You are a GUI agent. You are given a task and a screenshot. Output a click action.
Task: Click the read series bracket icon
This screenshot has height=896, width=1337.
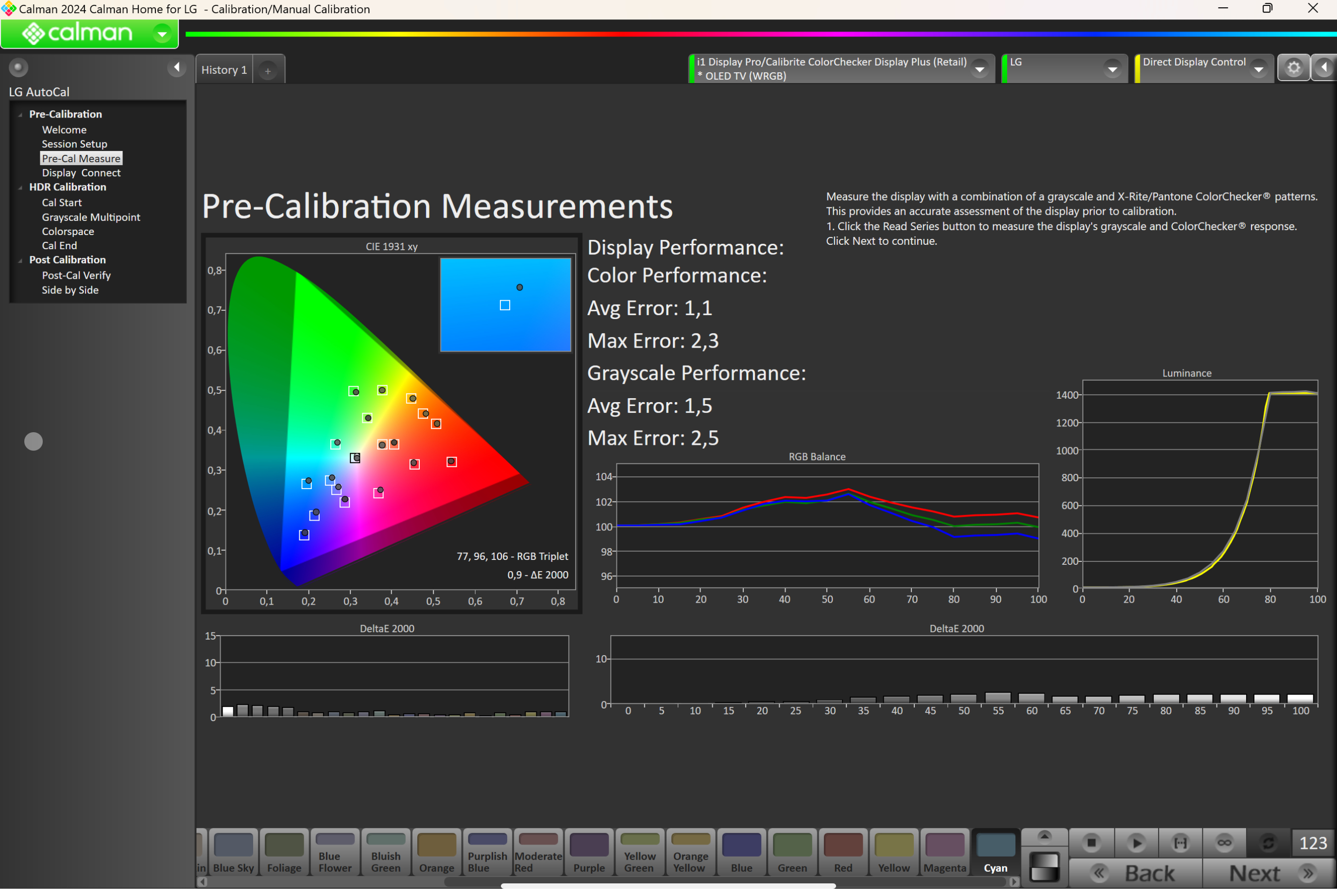[x=1181, y=843]
